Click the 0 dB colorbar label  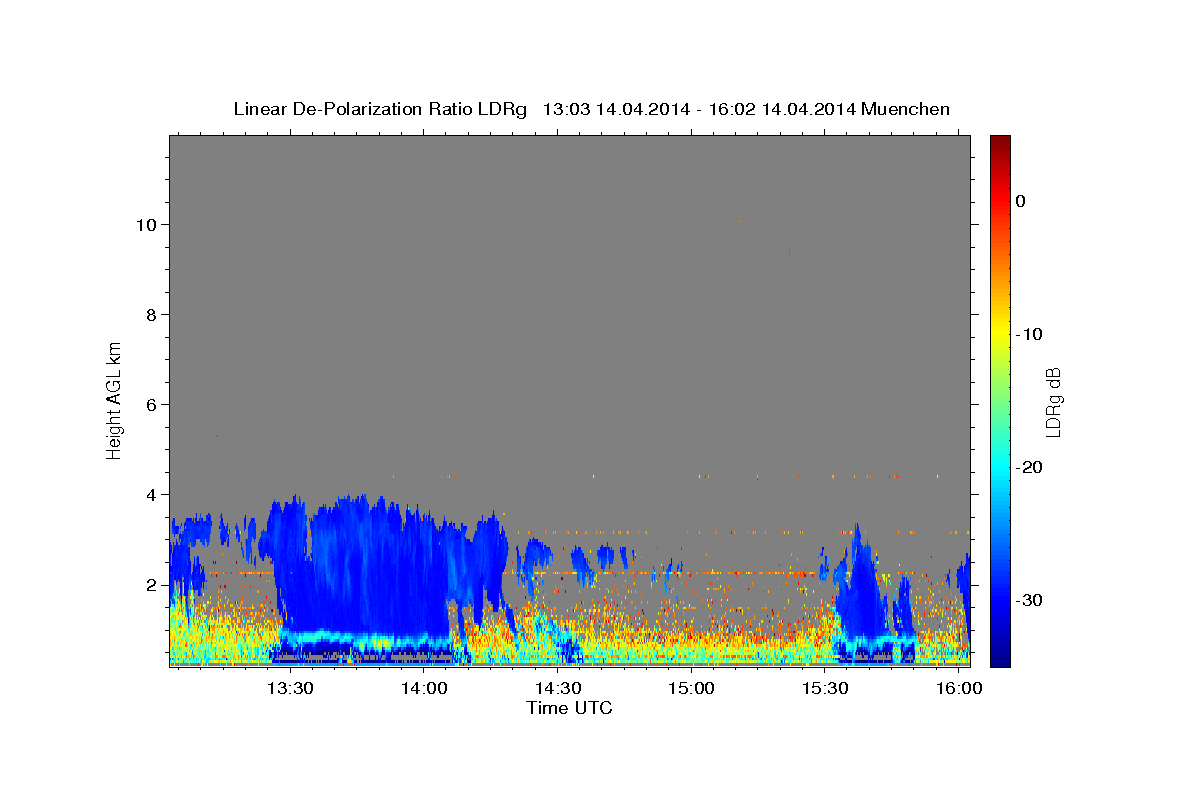pyautogui.click(x=1021, y=201)
